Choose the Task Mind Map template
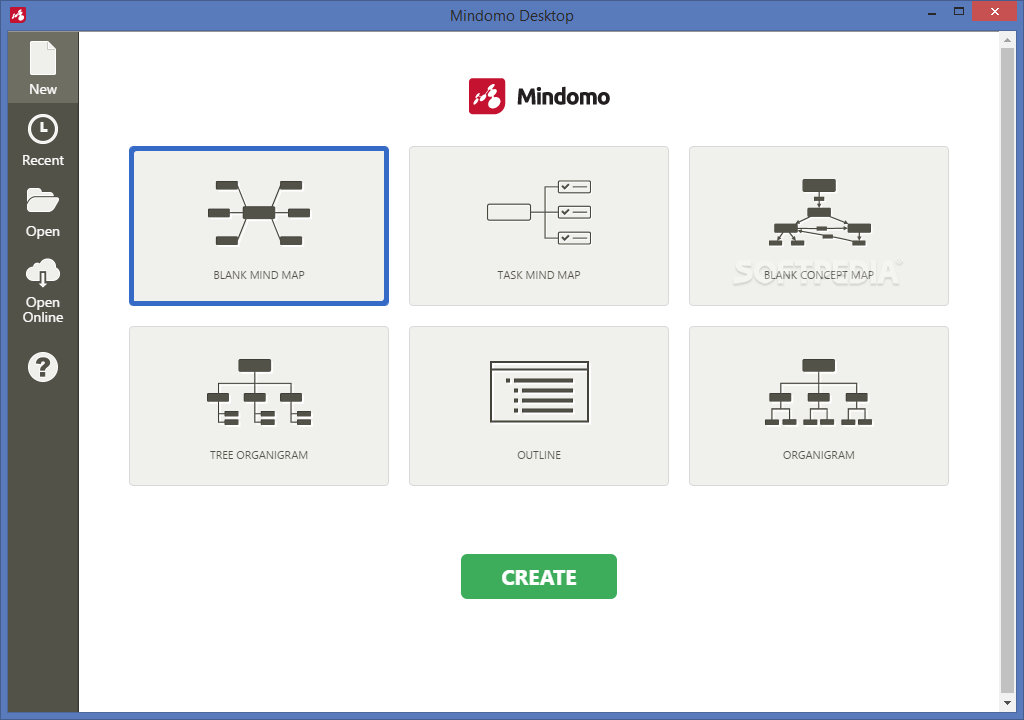The height and width of the screenshot is (720, 1024). click(539, 226)
